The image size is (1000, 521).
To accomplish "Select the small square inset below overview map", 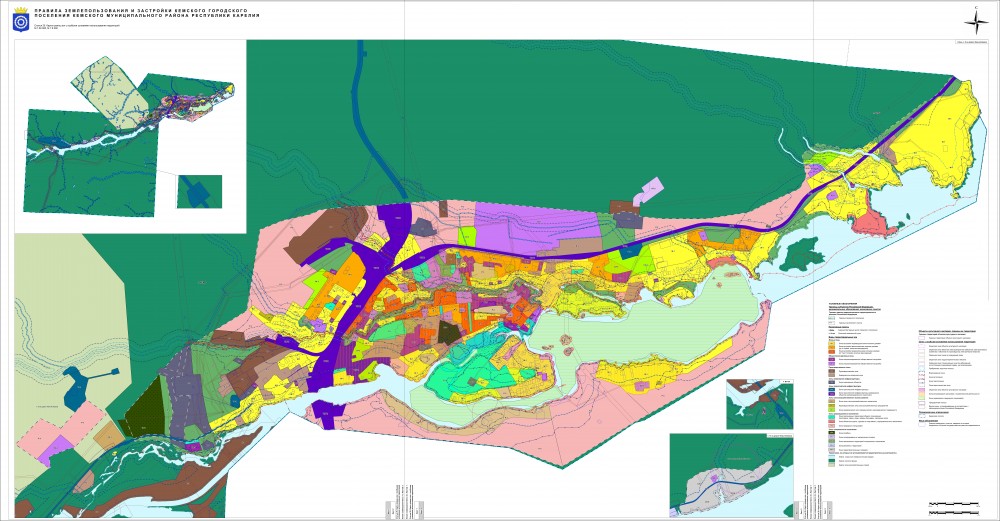I will click(199, 191).
